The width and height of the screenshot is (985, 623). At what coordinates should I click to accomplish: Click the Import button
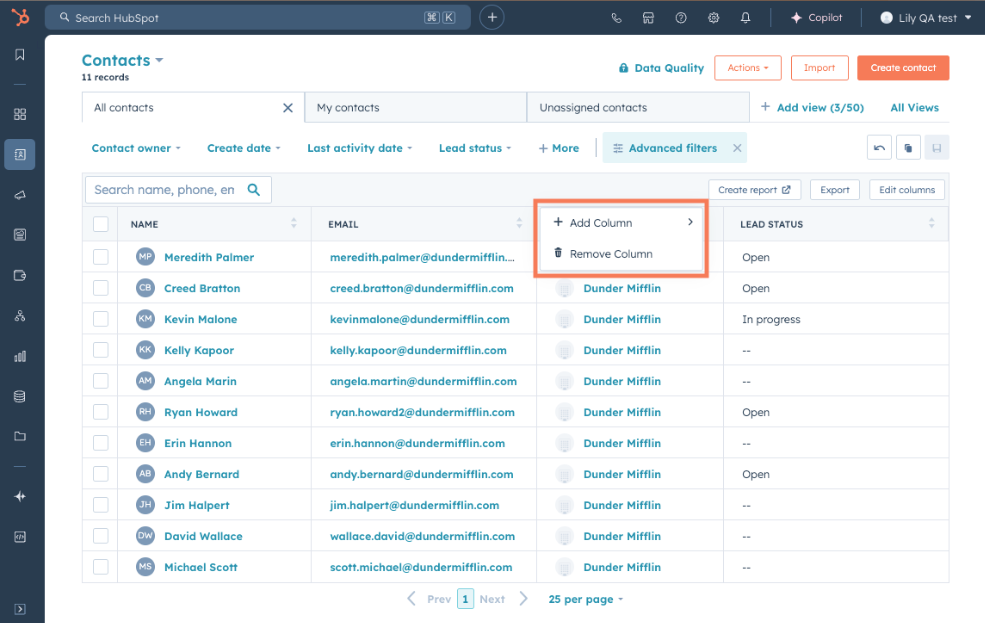click(x=819, y=68)
